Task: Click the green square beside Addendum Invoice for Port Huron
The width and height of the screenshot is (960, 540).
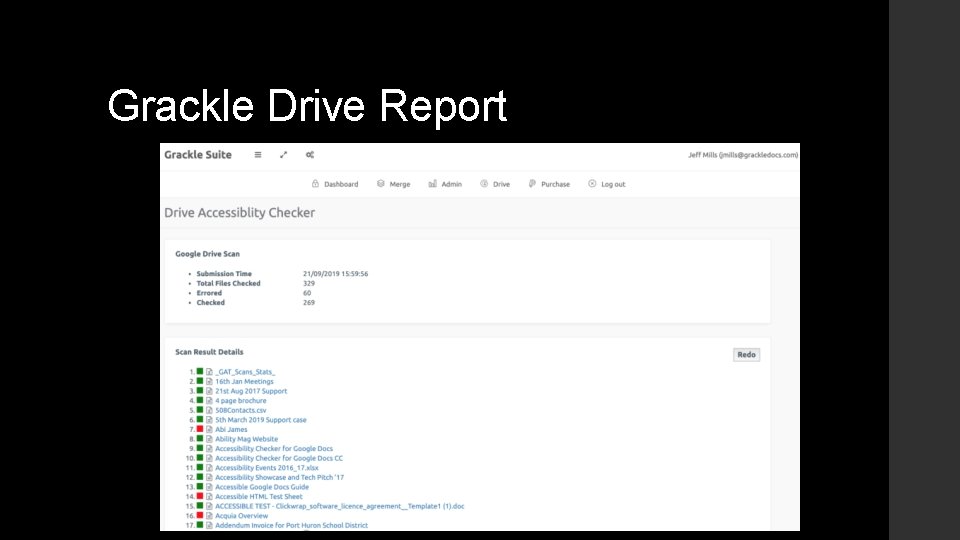Action: coord(200,525)
